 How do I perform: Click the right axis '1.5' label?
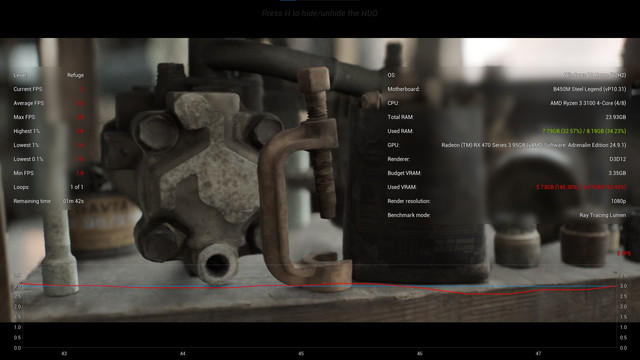623,317
